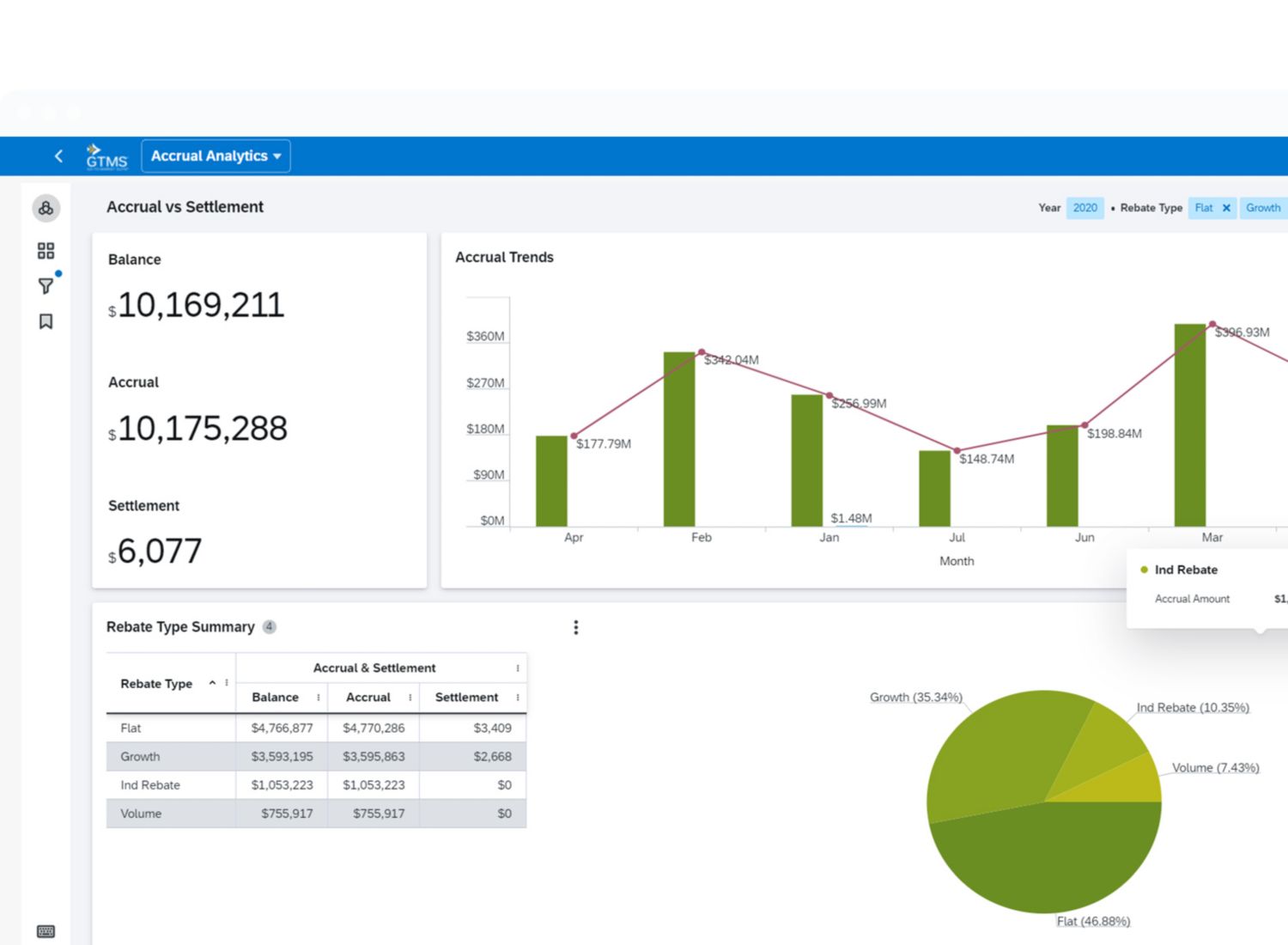Click the back arrow in blue header

coord(58,156)
